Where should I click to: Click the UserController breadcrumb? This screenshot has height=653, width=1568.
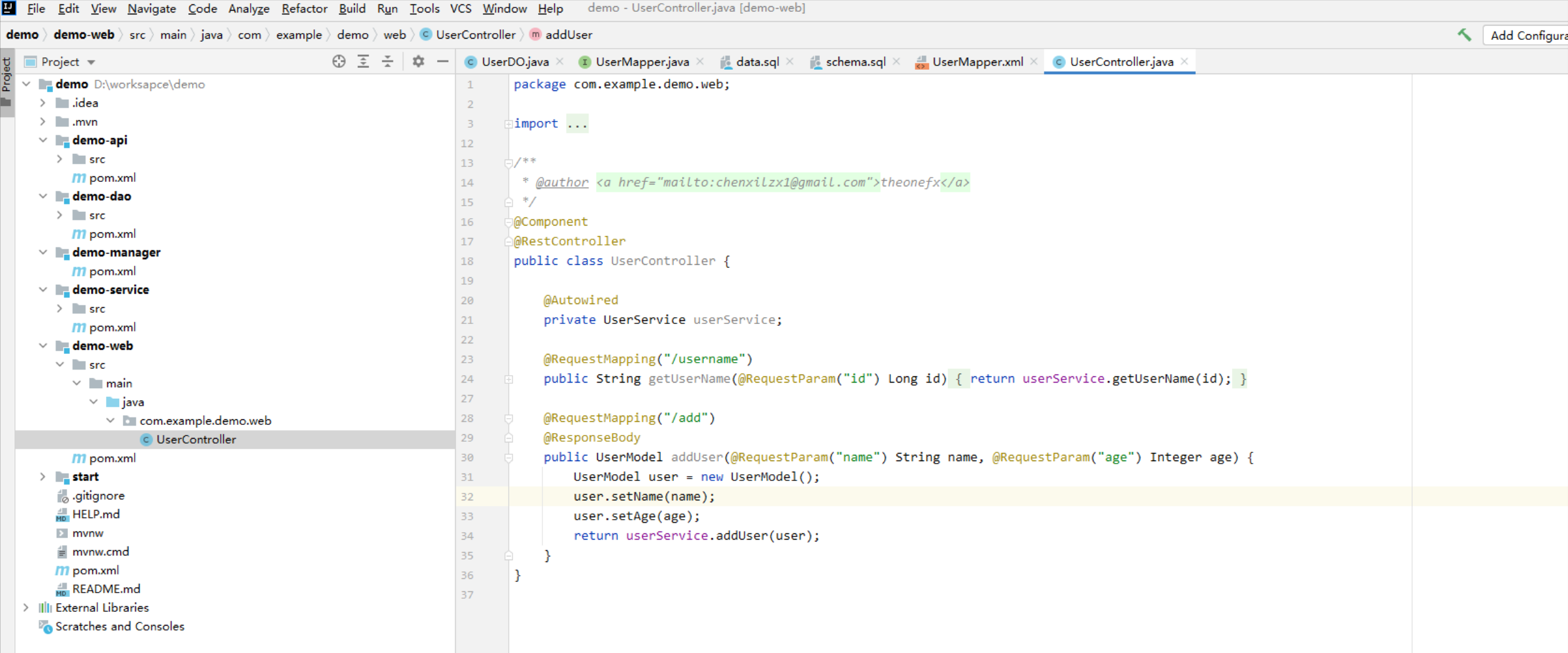click(475, 35)
